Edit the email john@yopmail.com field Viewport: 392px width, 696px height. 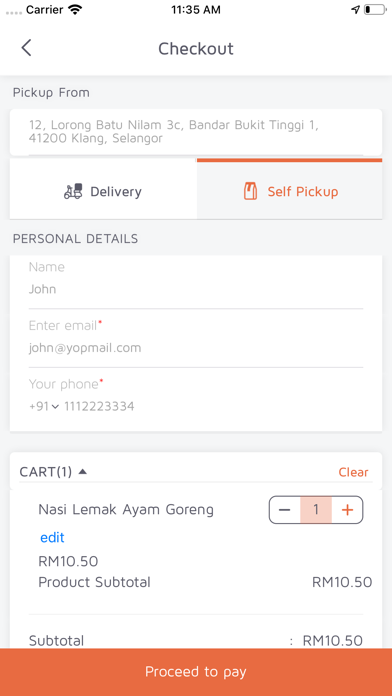[196, 340]
